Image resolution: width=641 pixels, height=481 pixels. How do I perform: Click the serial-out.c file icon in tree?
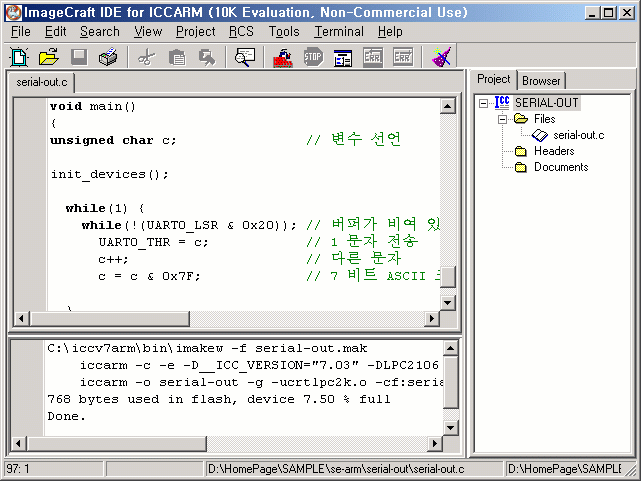540,135
